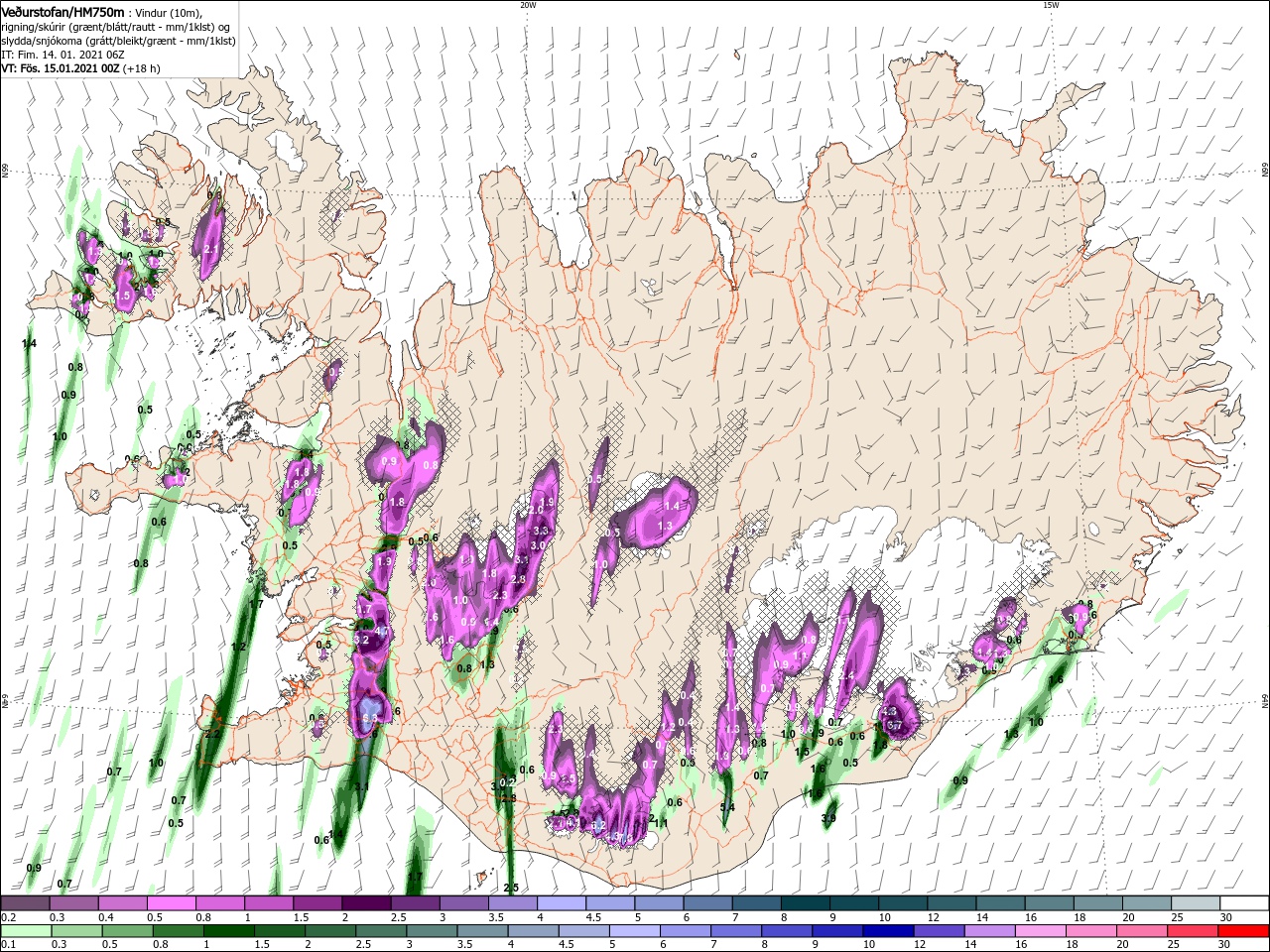This screenshot has width=1270, height=952.
Task: Select the 20–25 pink swatch in the rain scale
Action: (1140, 931)
